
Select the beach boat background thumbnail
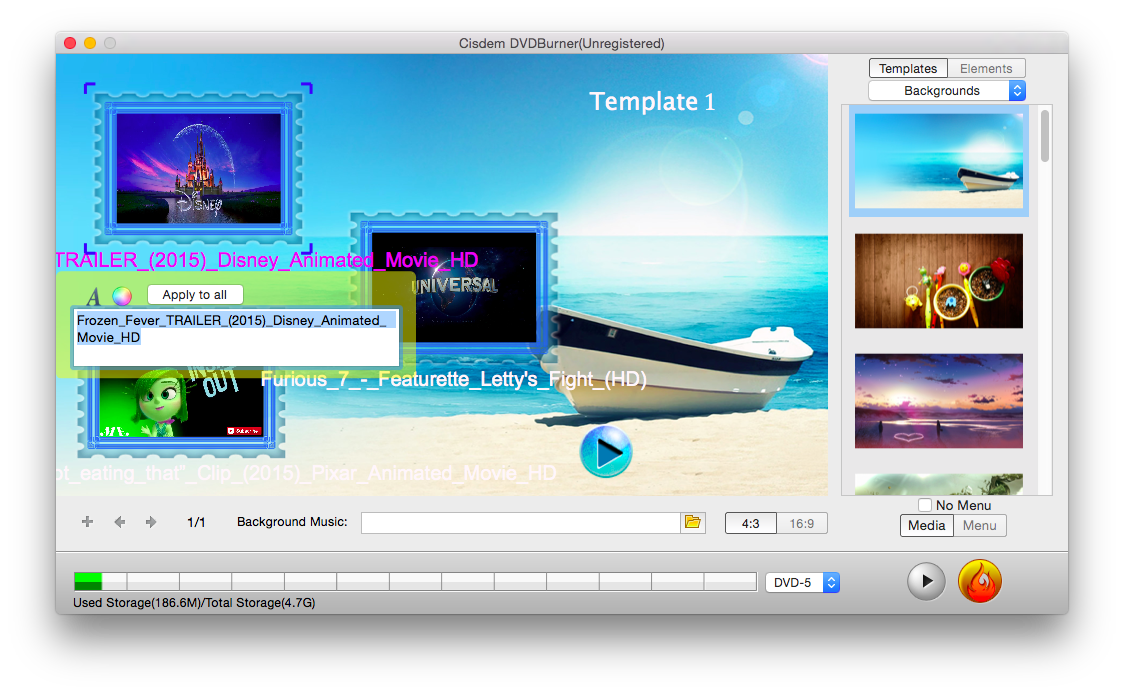point(939,161)
